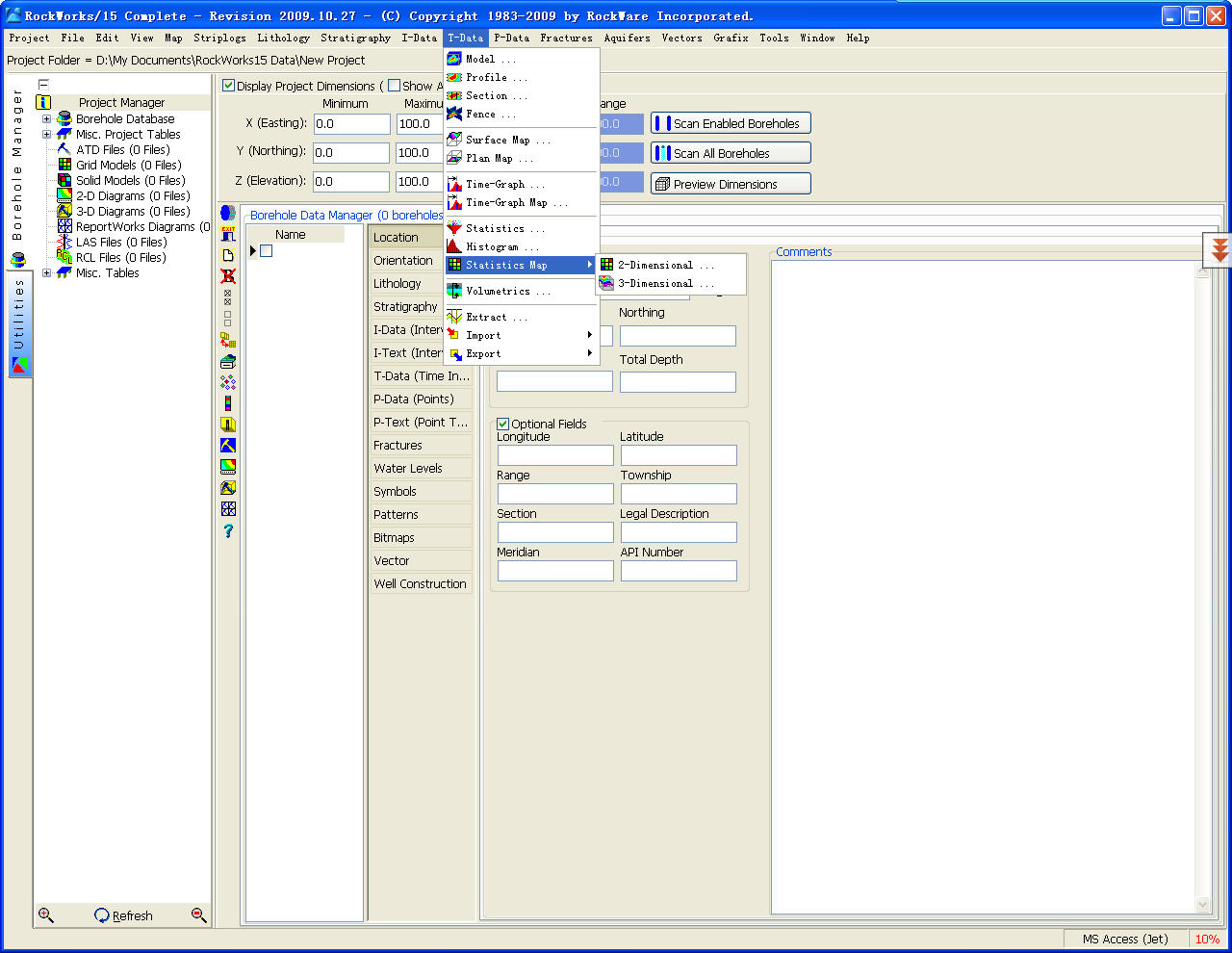Open the Import submenu

tap(522, 335)
